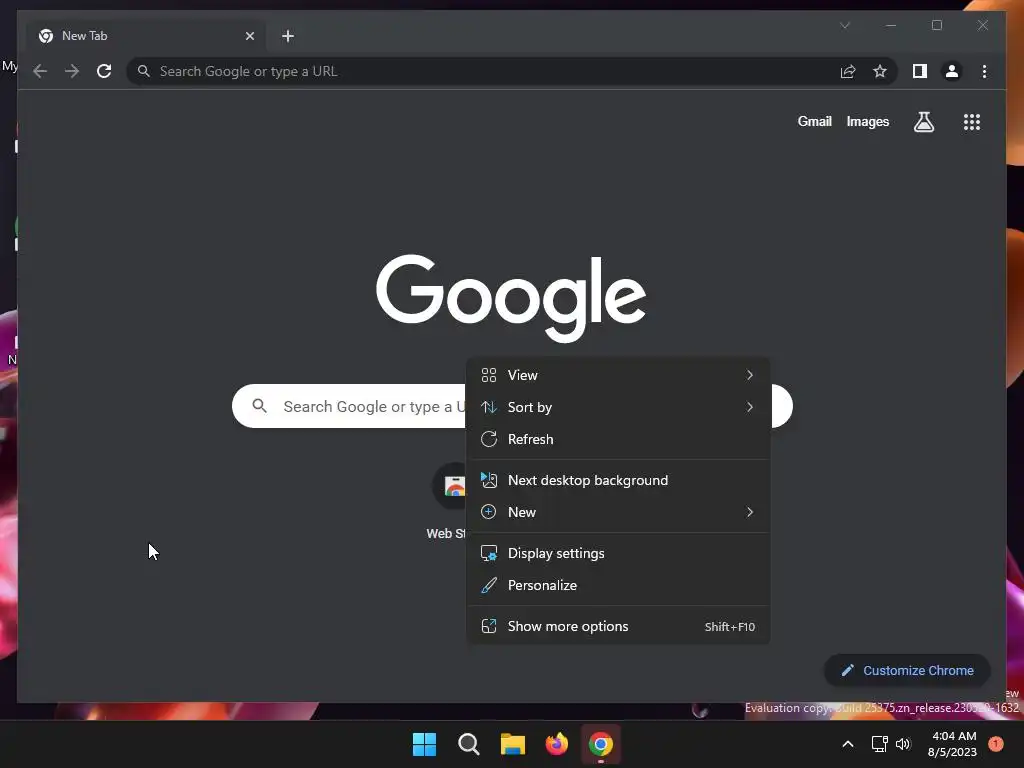Maximize the Chrome window
This screenshot has width=1024, height=768.
click(x=936, y=25)
